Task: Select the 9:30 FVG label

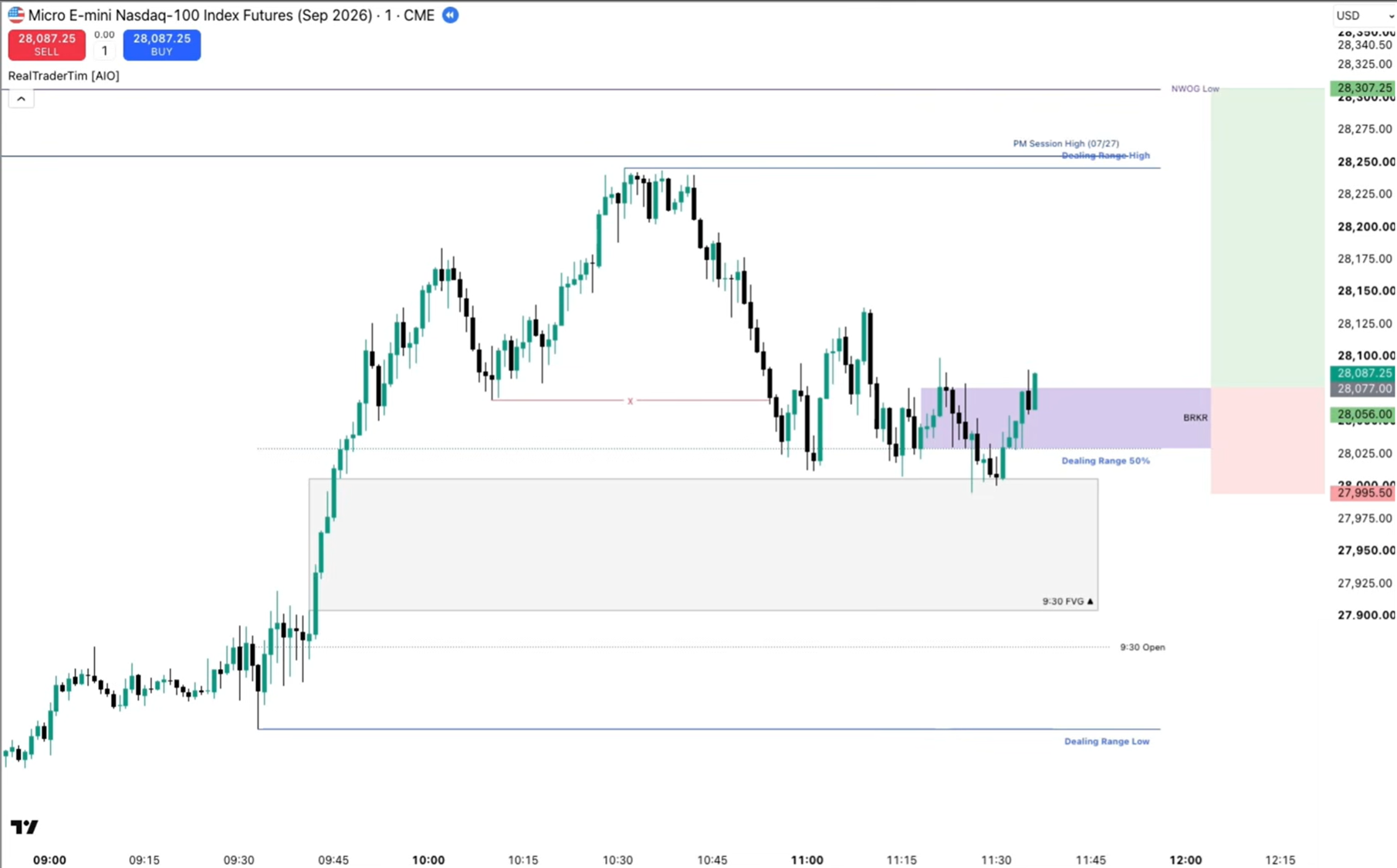Action: tap(1067, 601)
